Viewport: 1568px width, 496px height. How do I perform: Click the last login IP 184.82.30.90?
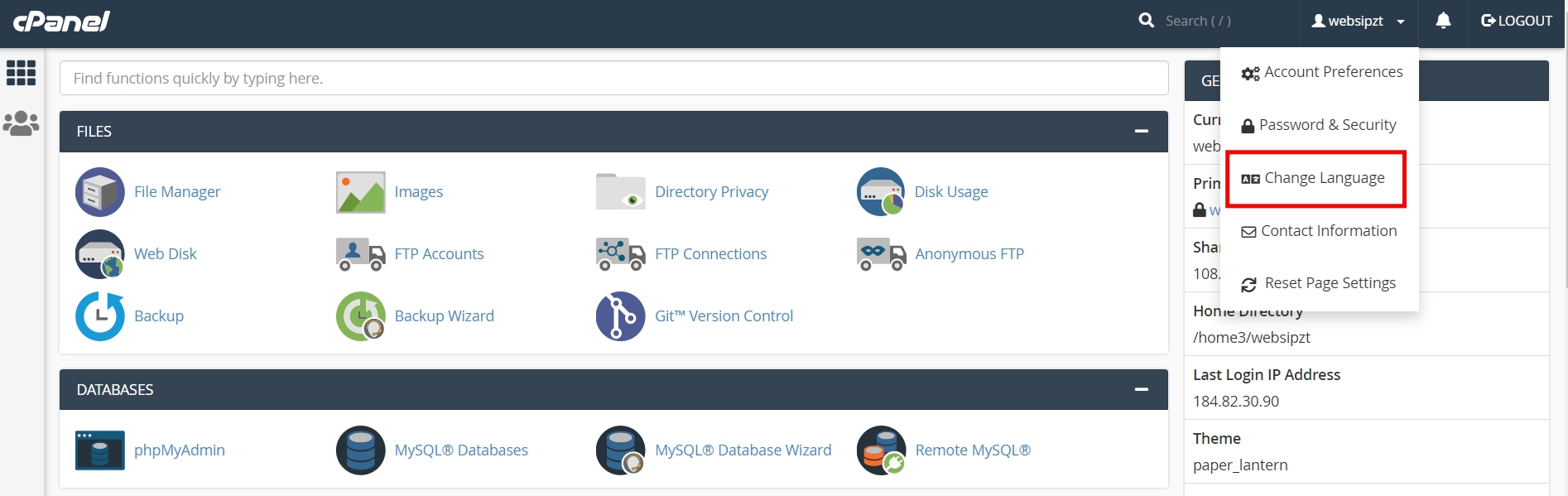pyautogui.click(x=1236, y=402)
